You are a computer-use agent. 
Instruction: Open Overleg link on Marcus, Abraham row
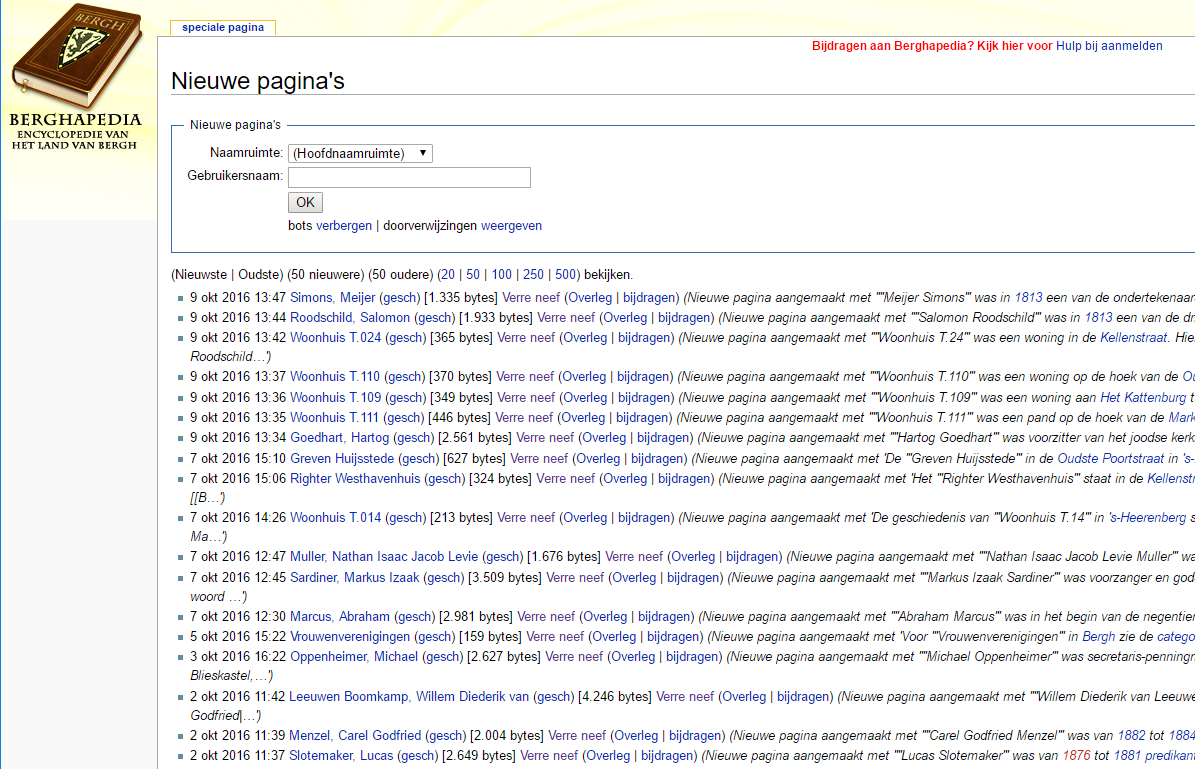click(605, 617)
